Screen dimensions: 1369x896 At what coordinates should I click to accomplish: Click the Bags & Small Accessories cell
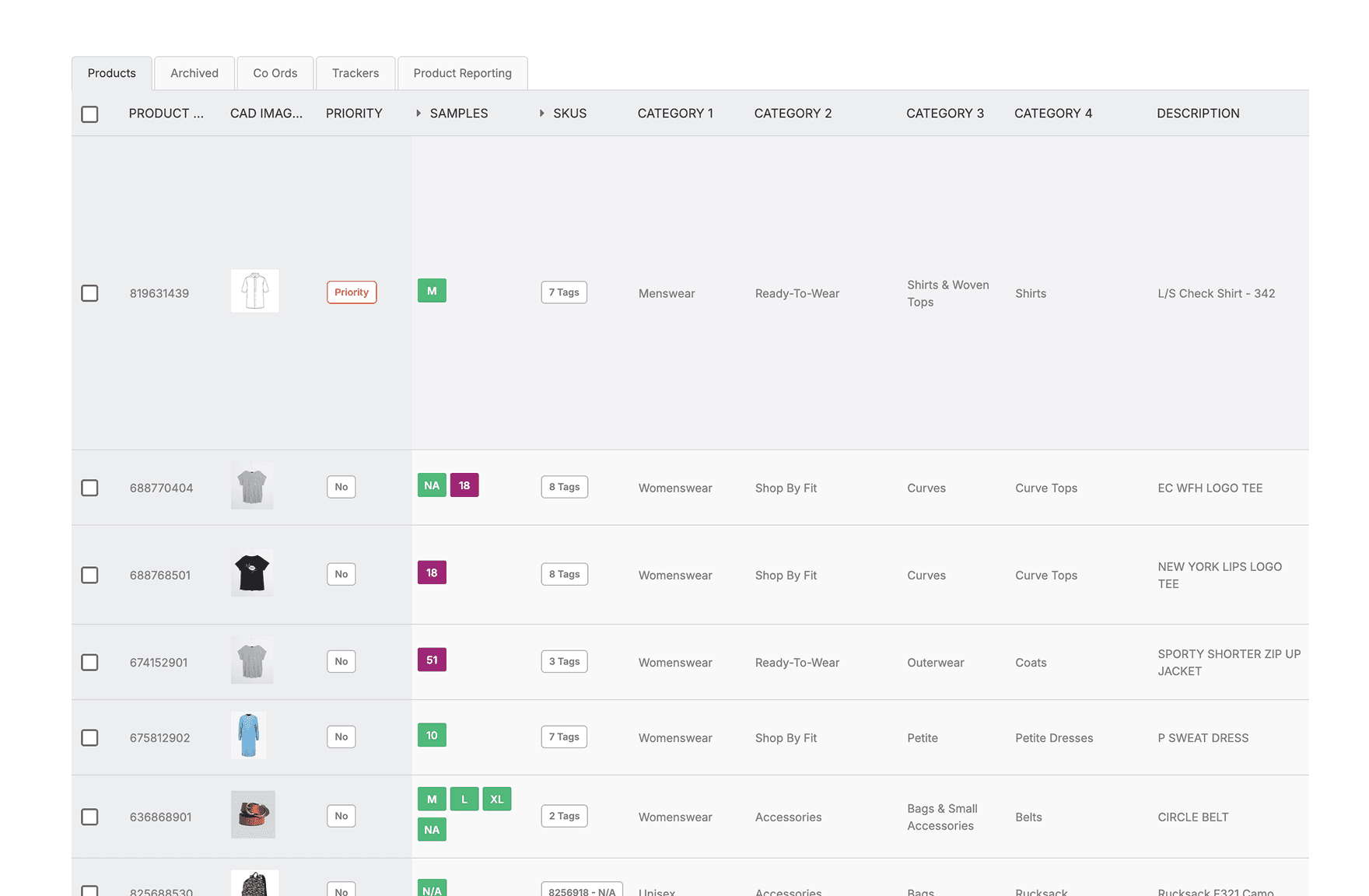click(x=942, y=817)
